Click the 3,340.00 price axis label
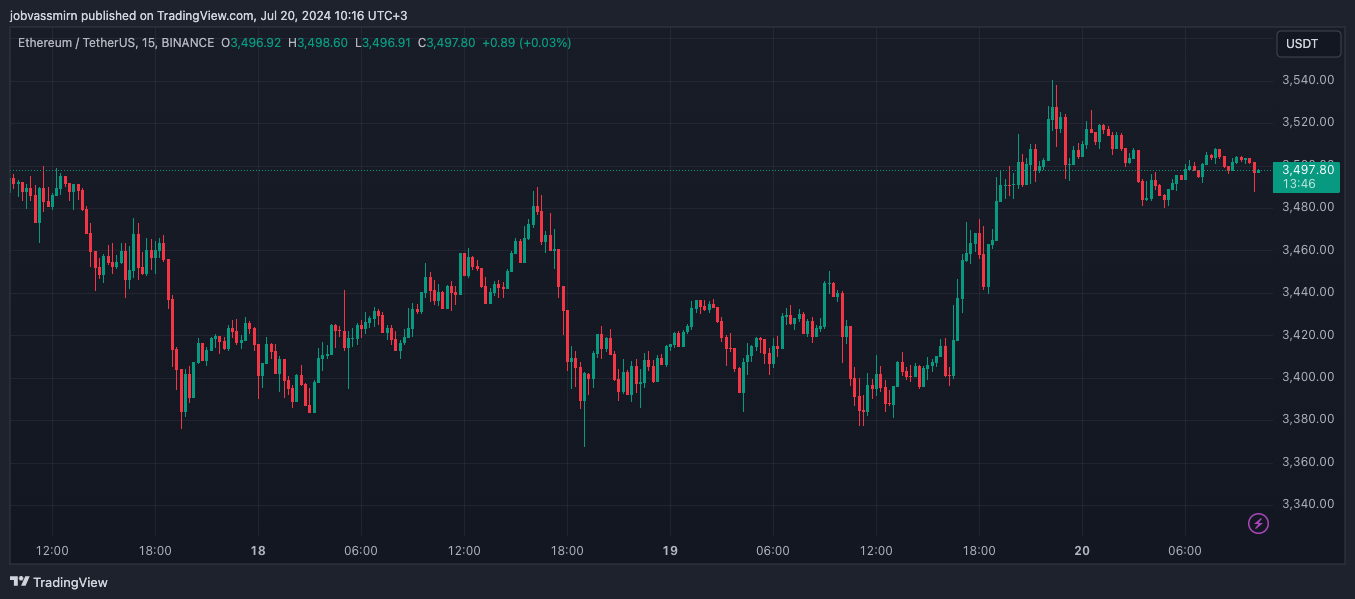Viewport: 1355px width, 599px height. [1308, 504]
